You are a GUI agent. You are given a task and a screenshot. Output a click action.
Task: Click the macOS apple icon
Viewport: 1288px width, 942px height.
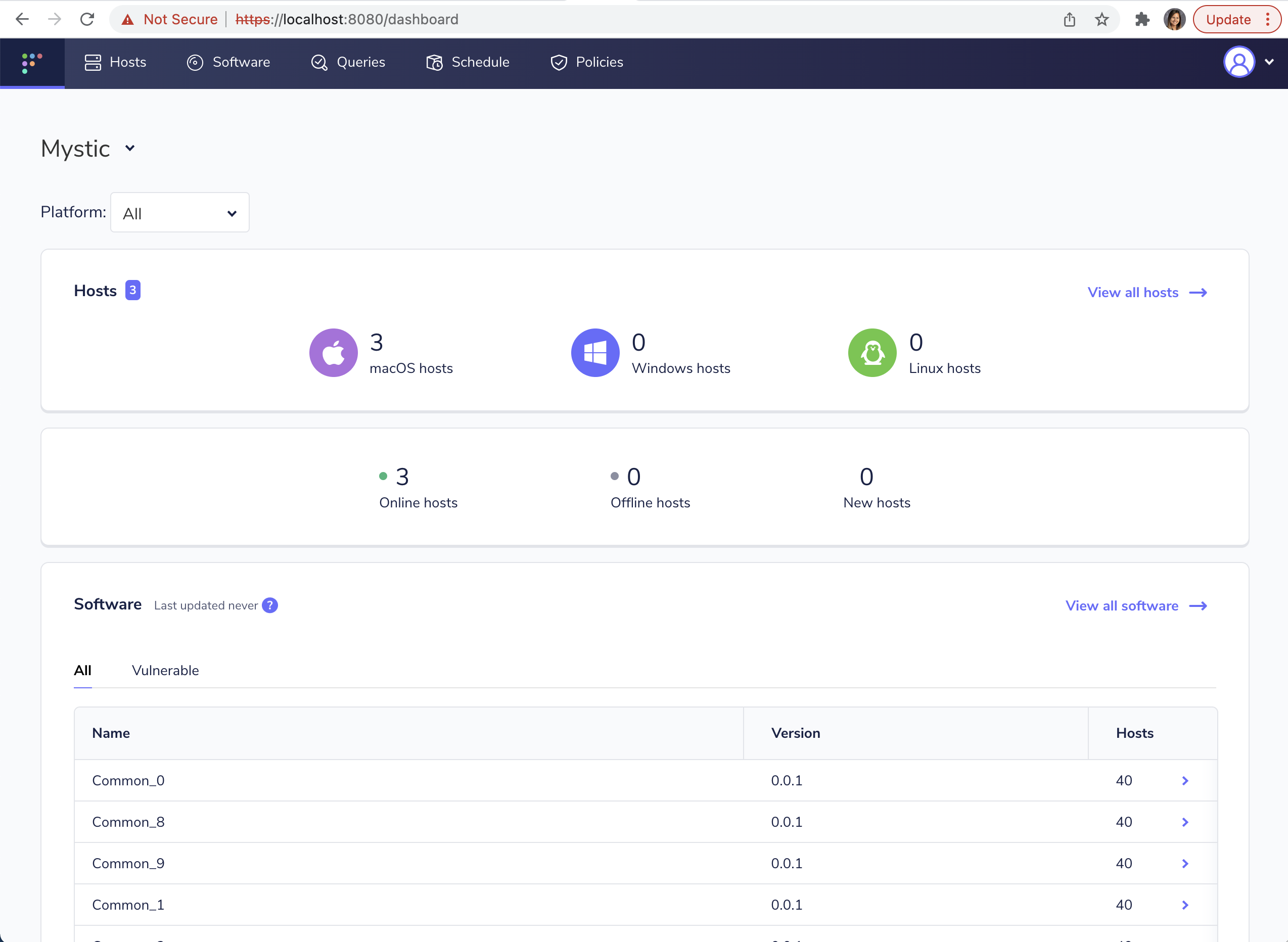334,353
